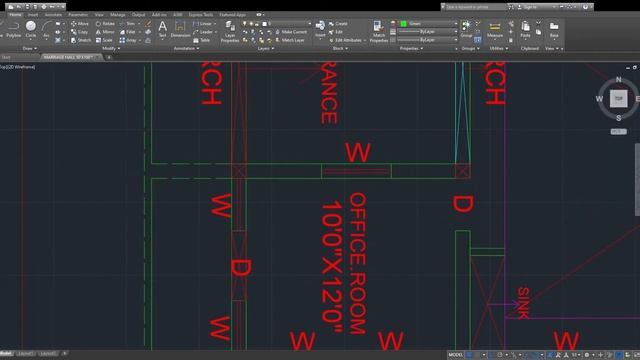The width and height of the screenshot is (640, 360).
Task: Toggle grid display in status bar
Action: coord(470,355)
